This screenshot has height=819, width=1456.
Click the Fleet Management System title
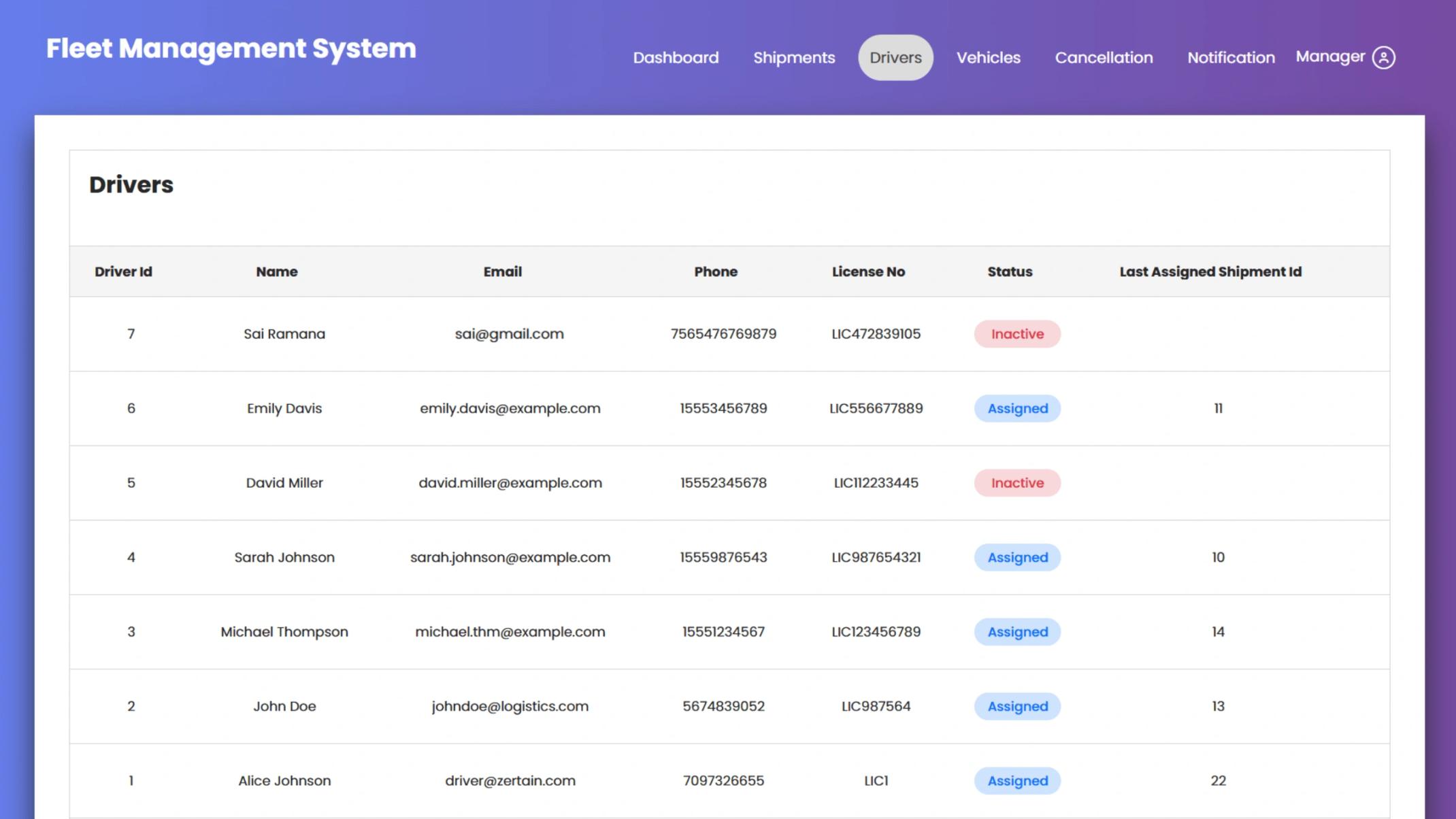click(x=231, y=48)
